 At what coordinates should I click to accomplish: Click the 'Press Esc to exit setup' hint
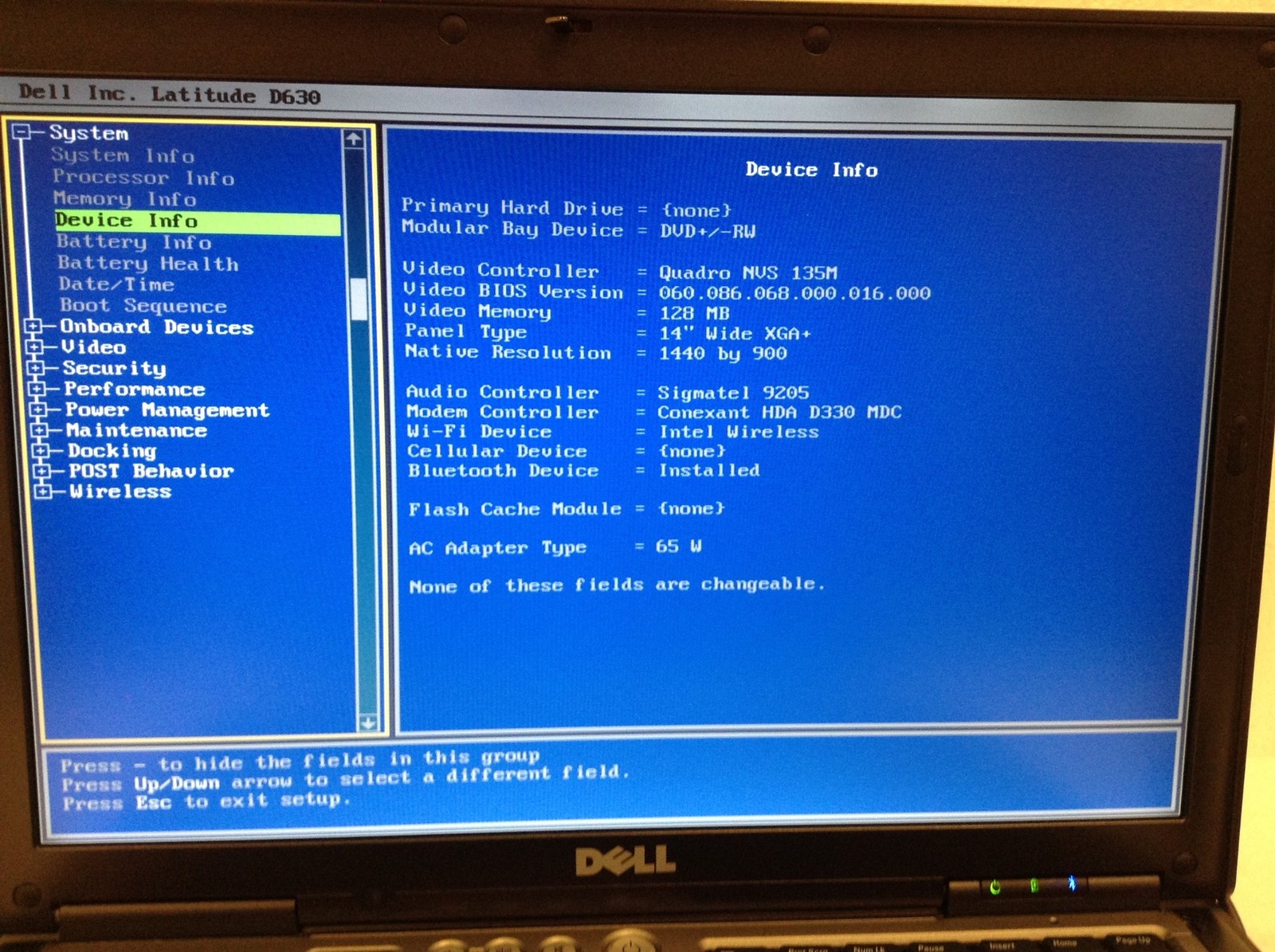(x=206, y=801)
